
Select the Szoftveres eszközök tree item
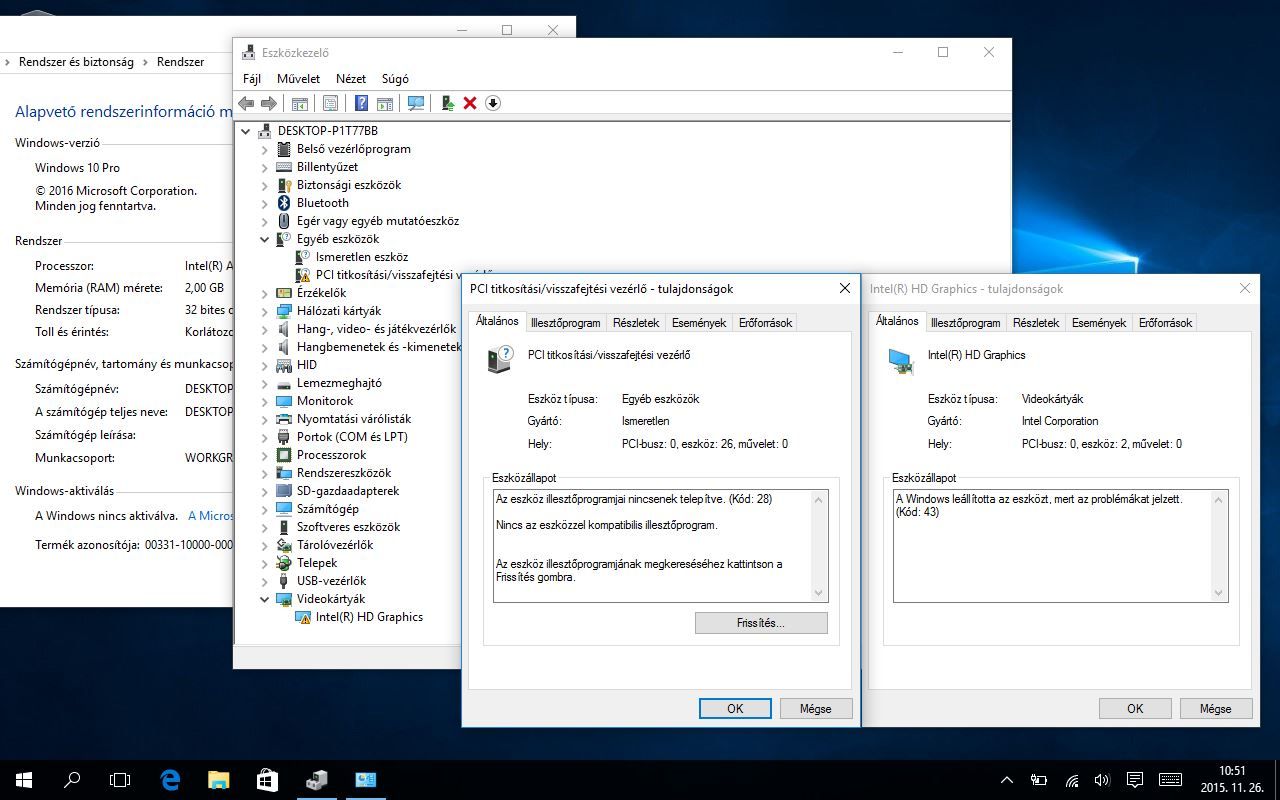click(348, 527)
